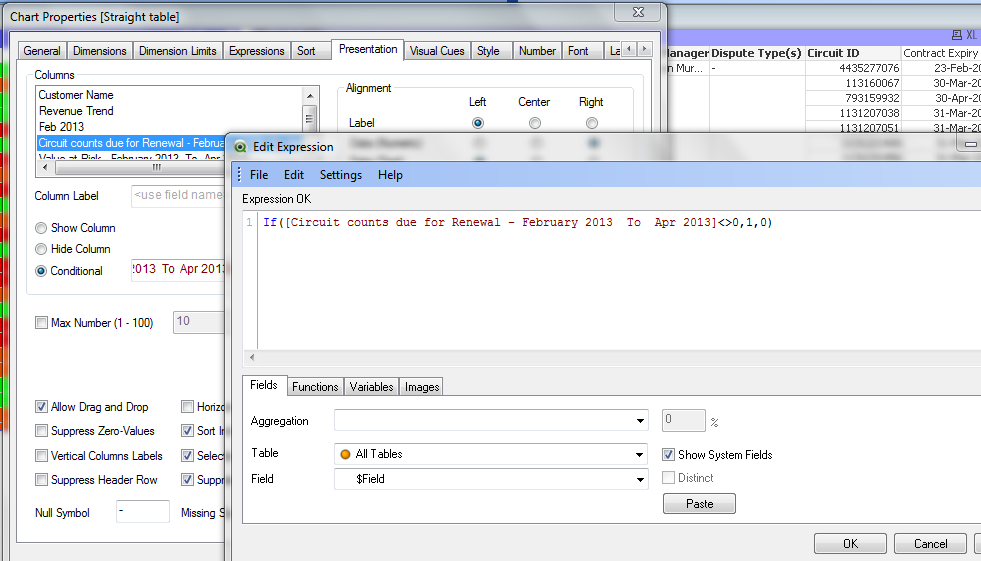Click the Null Symbol input field
981x561 pixels.
(143, 512)
